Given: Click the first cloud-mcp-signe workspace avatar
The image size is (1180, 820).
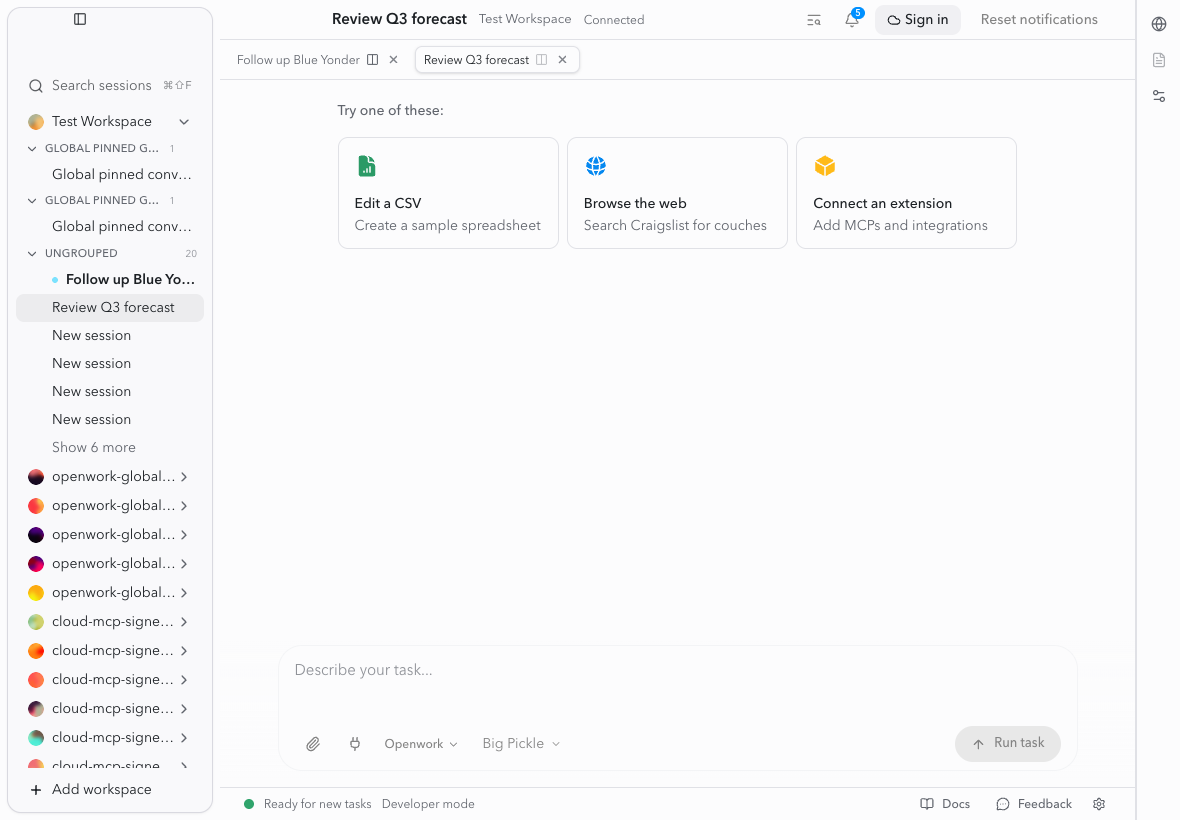Looking at the screenshot, I should [x=35, y=622].
